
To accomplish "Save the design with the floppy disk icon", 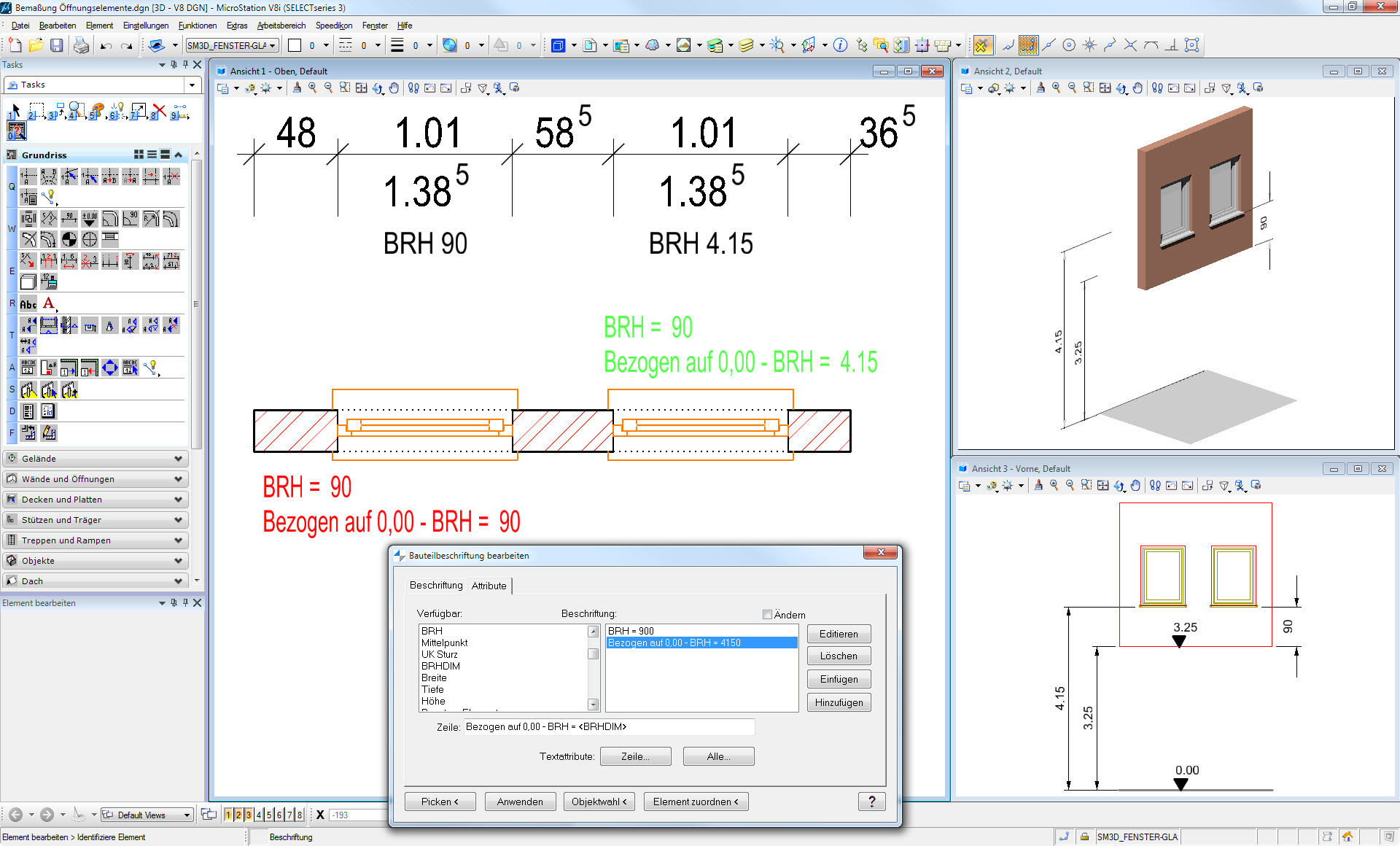I will (x=56, y=45).
